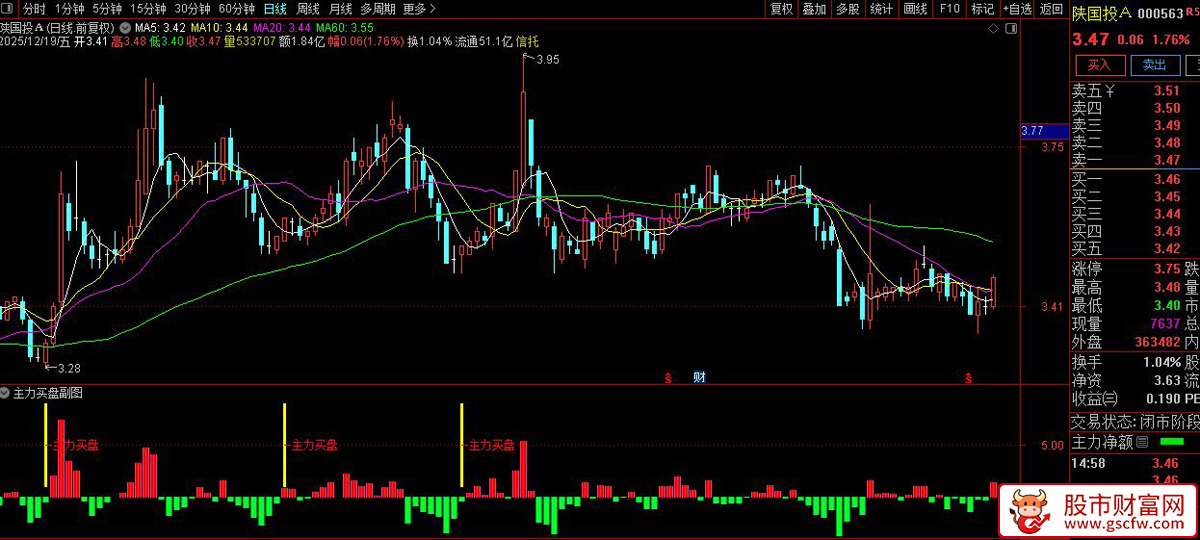
Task: Open the 多股 multi-stock view
Action: (x=847, y=9)
